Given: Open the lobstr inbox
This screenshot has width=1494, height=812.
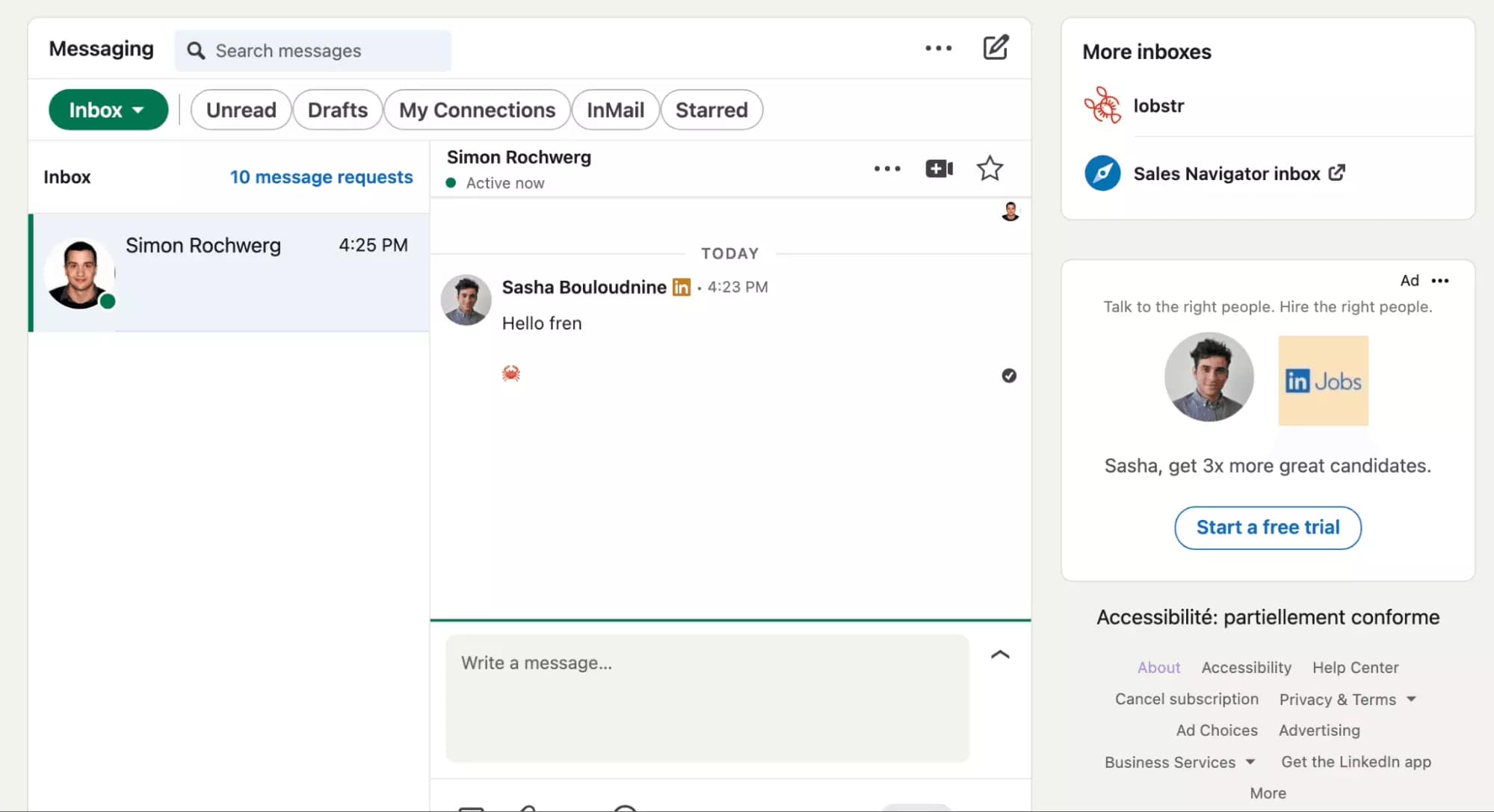Looking at the screenshot, I should (1158, 105).
